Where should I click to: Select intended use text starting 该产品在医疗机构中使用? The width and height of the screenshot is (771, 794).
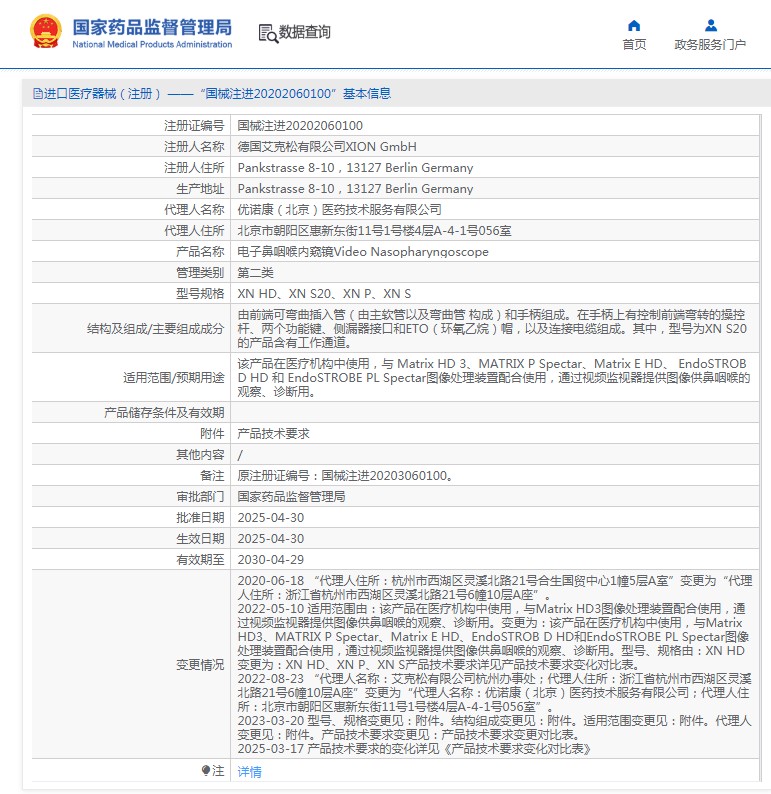pos(494,378)
